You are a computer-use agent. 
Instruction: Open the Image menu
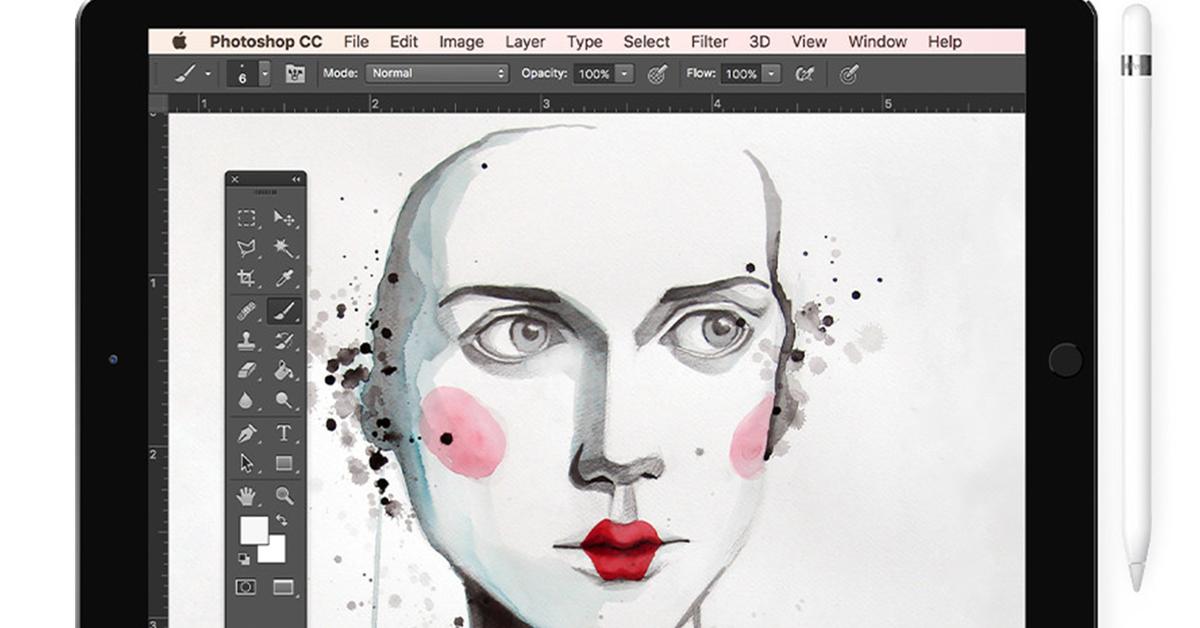[461, 42]
